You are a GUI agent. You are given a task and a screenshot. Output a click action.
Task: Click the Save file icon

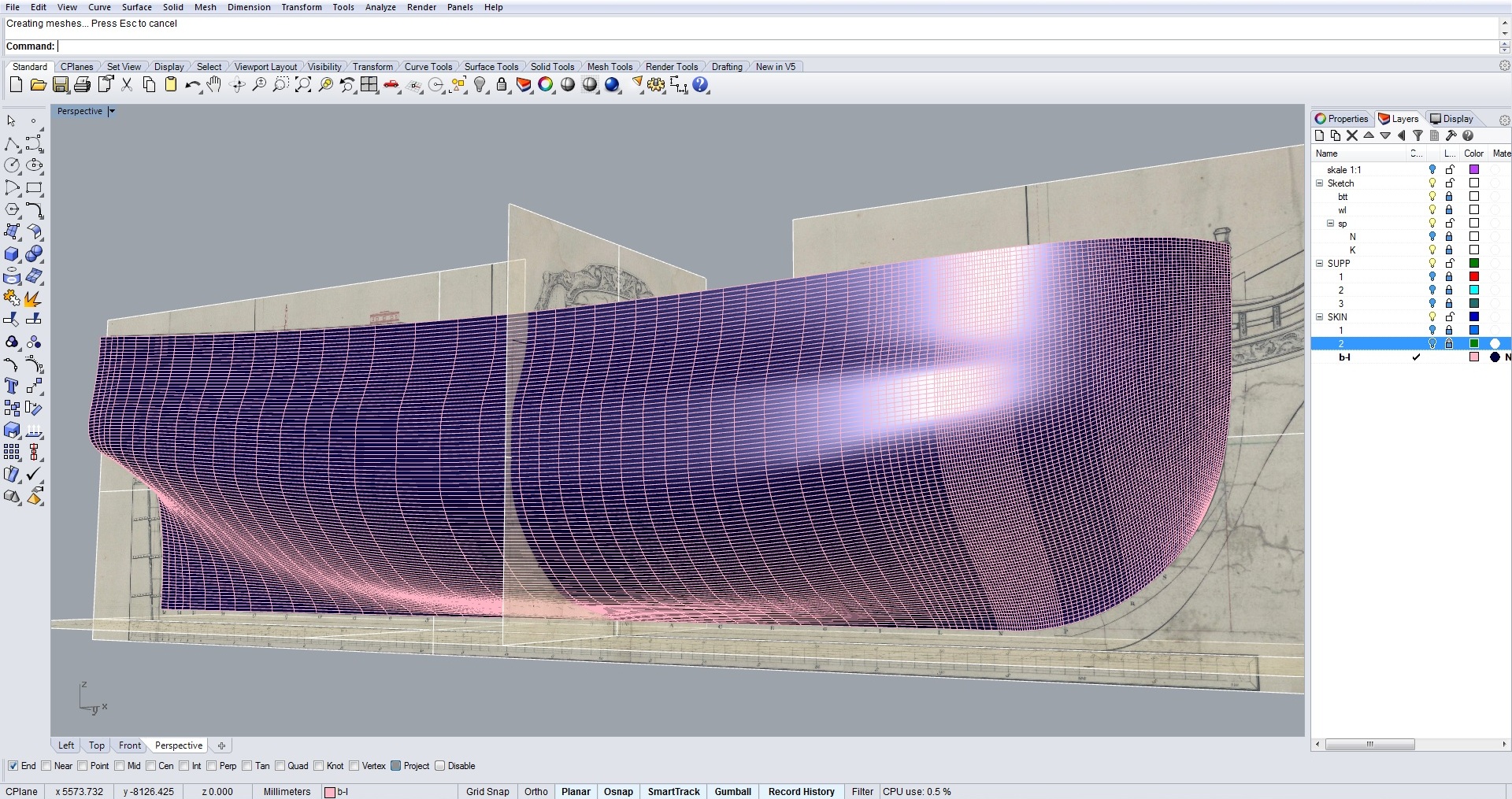[61, 85]
